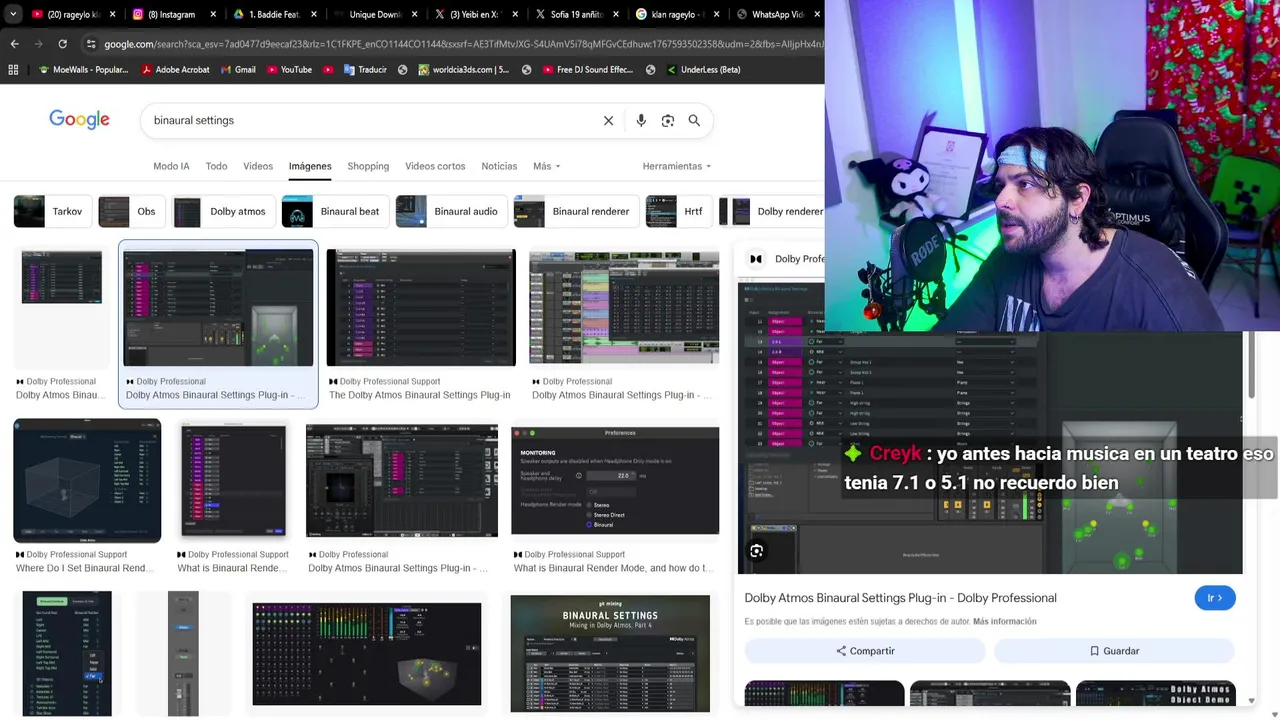Open the worldcia3ds.com bookmark
Image resolution: width=1280 pixels, height=720 pixels.
(464, 70)
